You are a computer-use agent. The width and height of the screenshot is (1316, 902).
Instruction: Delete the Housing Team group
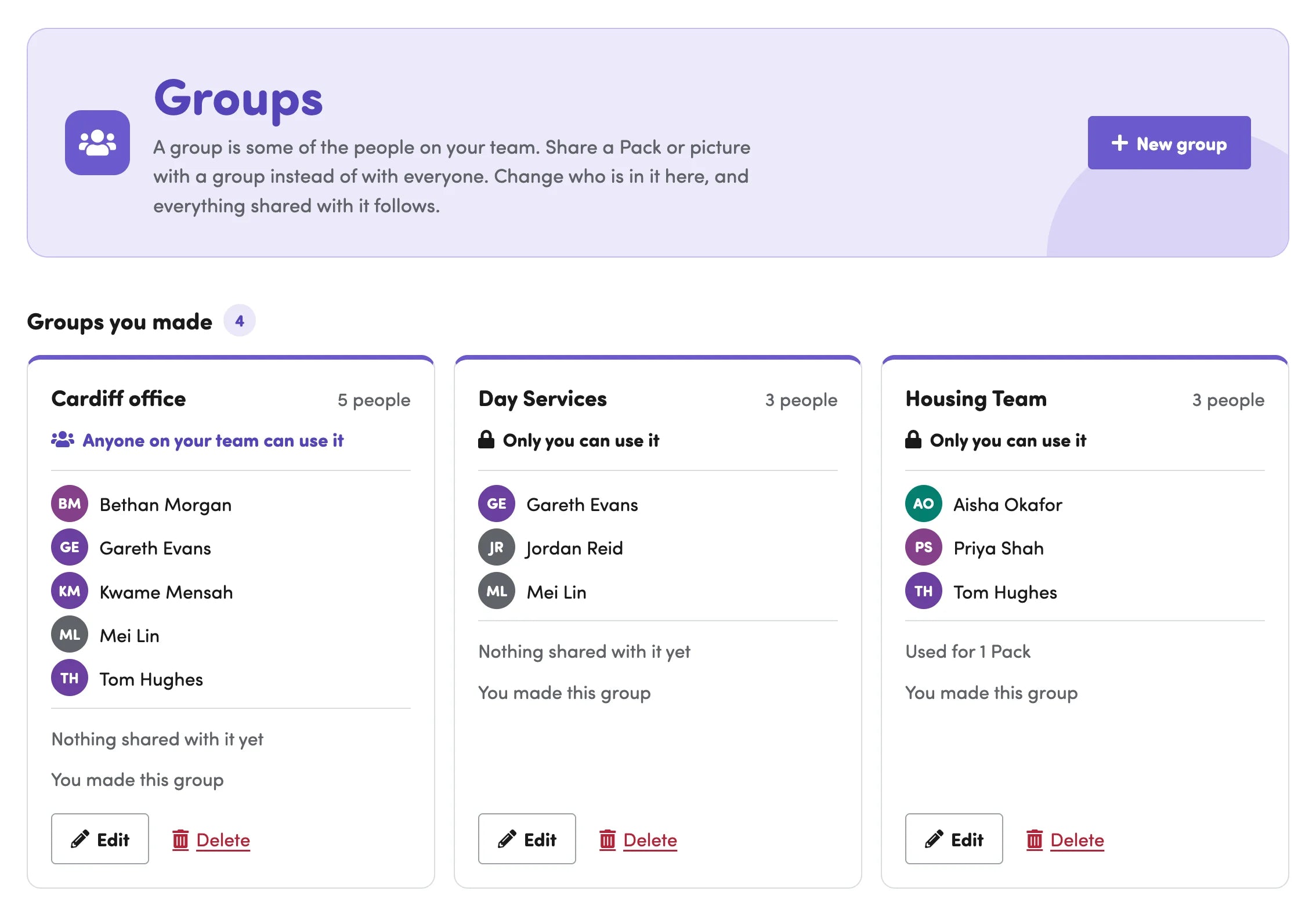pyautogui.click(x=1065, y=840)
